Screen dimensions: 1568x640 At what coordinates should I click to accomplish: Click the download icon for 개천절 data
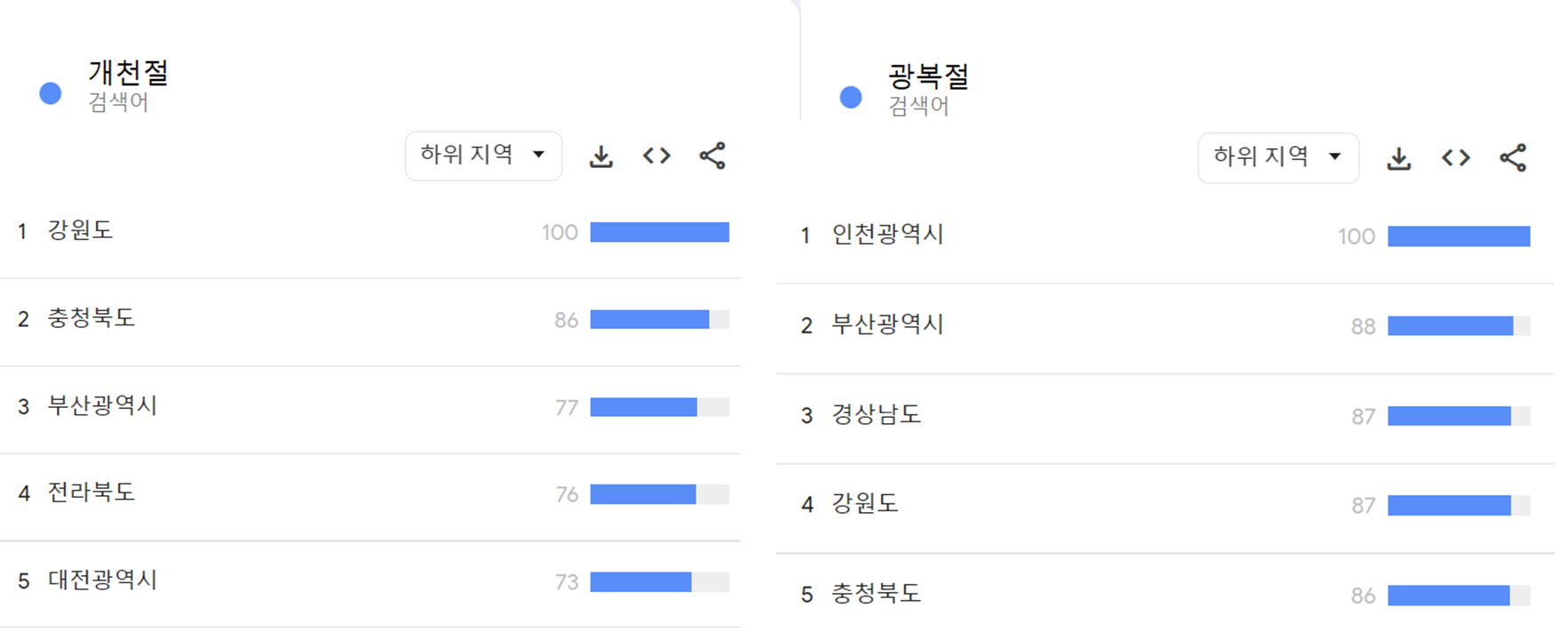[601, 156]
